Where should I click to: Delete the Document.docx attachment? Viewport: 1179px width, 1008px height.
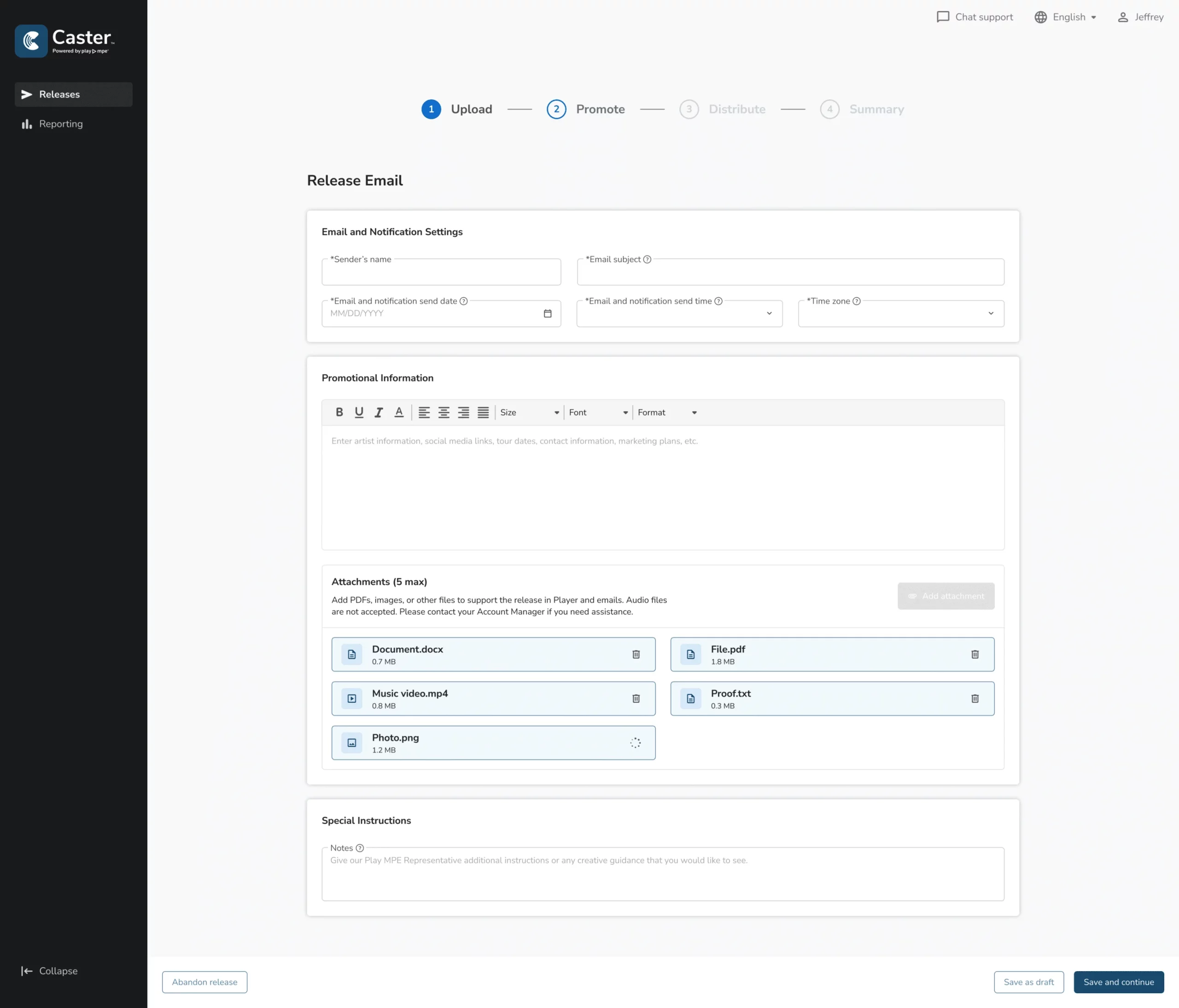pos(636,654)
